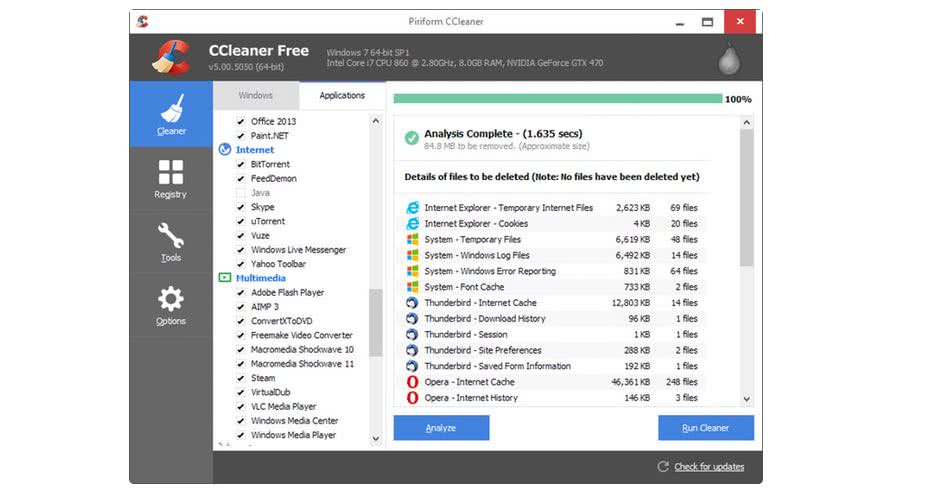Click Internet Explorer icon for Cookies row
Image resolution: width=950 pixels, height=500 pixels.
tap(412, 224)
